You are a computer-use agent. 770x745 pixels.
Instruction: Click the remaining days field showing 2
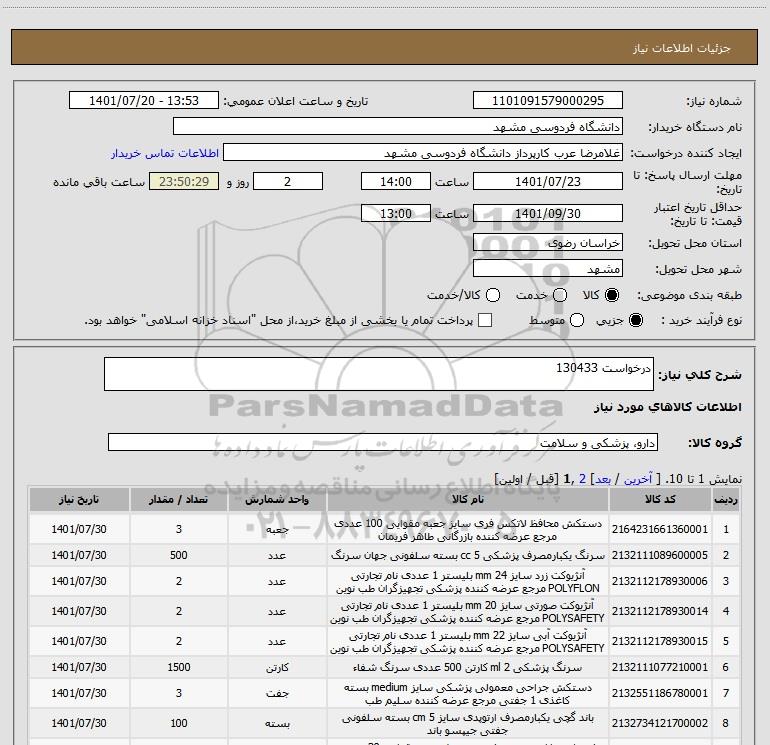click(x=288, y=181)
